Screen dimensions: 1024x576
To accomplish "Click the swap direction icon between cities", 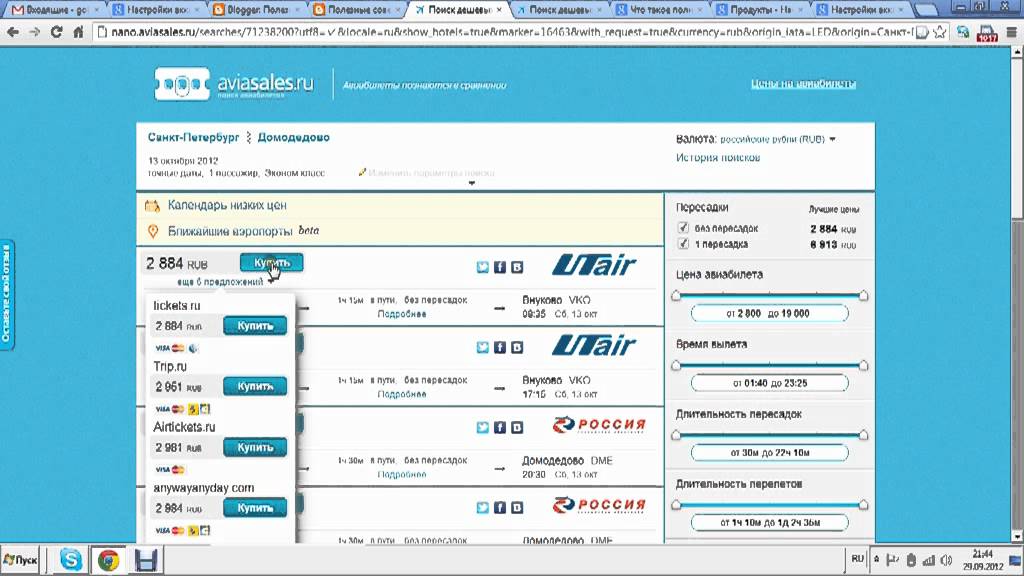I will point(248,138).
